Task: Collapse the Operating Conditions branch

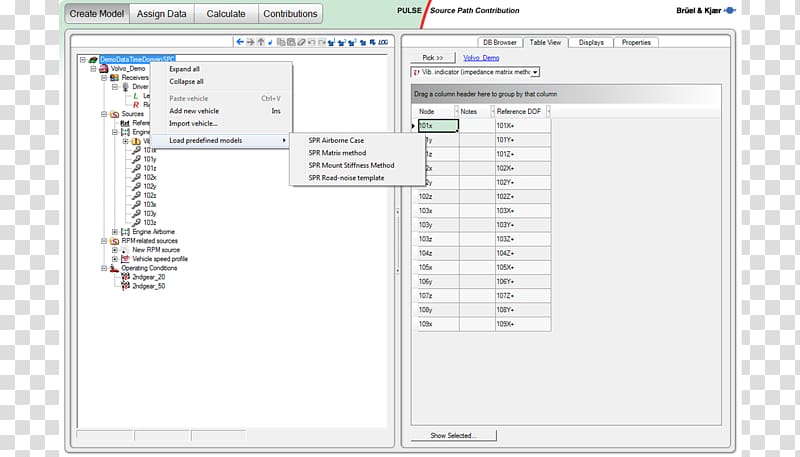Action: coord(104,268)
